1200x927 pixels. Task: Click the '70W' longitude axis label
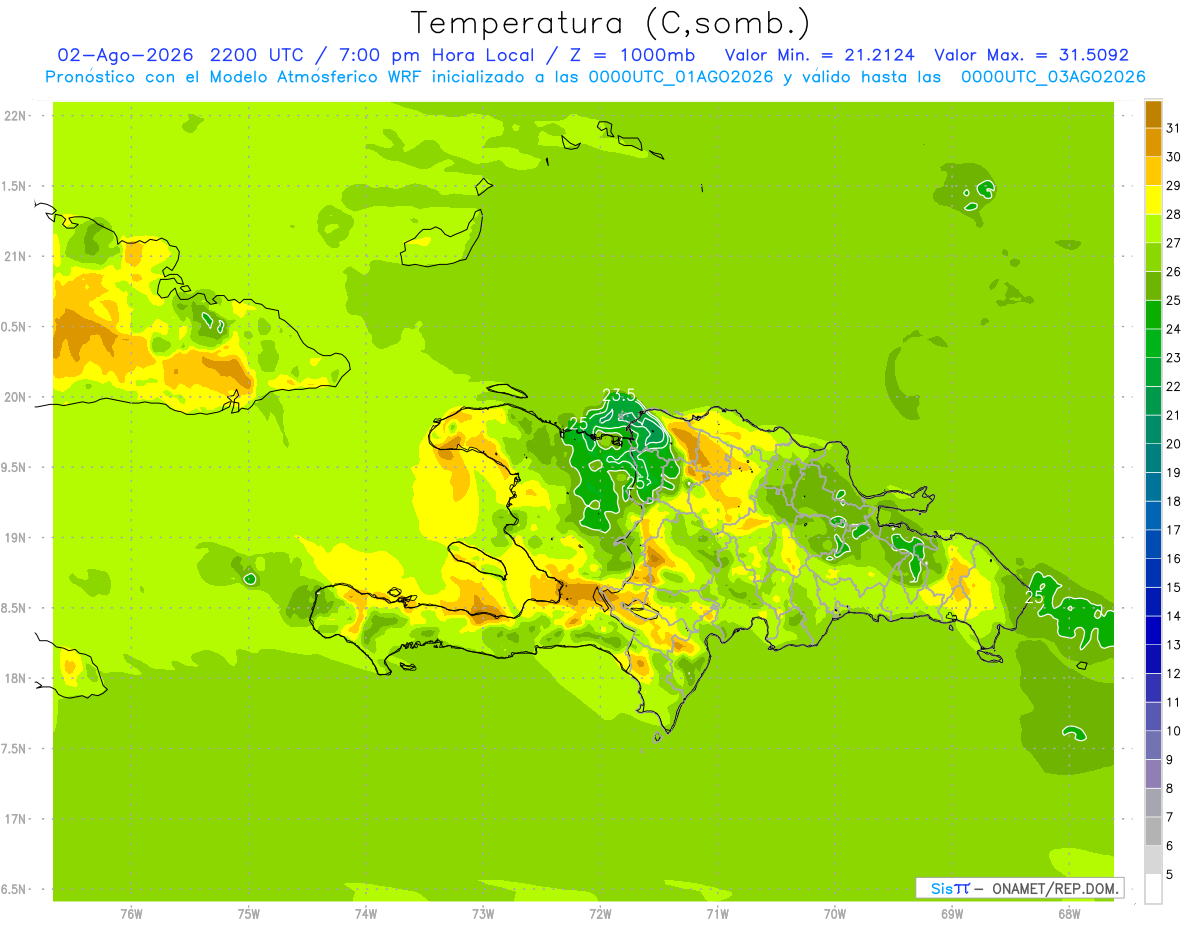(x=835, y=914)
